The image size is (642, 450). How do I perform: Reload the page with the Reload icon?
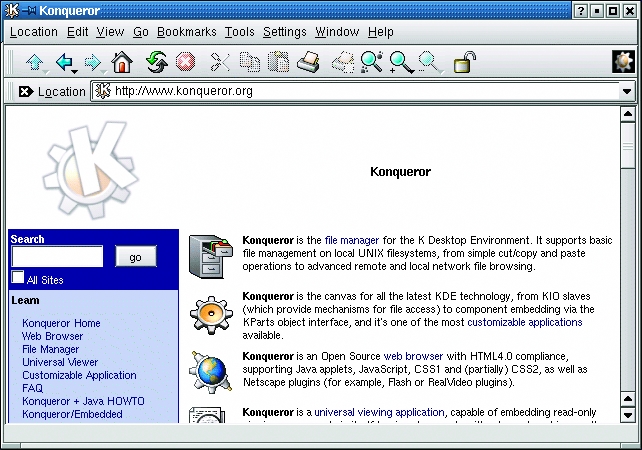156,63
